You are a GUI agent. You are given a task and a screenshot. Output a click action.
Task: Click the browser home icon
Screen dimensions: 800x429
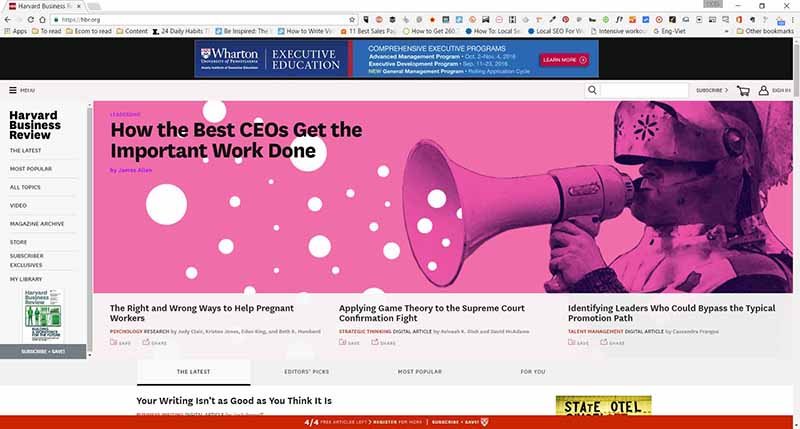click(x=42, y=19)
